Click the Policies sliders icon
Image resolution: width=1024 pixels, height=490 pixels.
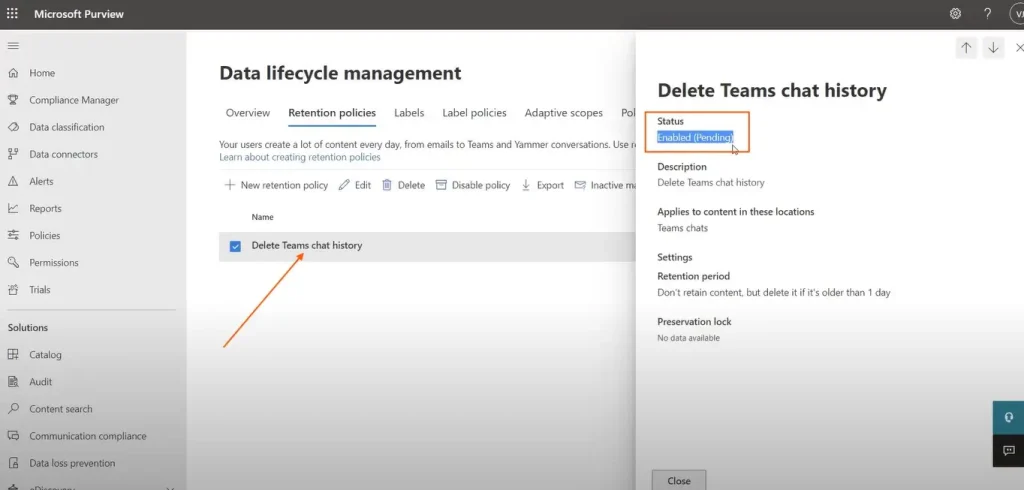click(13, 235)
